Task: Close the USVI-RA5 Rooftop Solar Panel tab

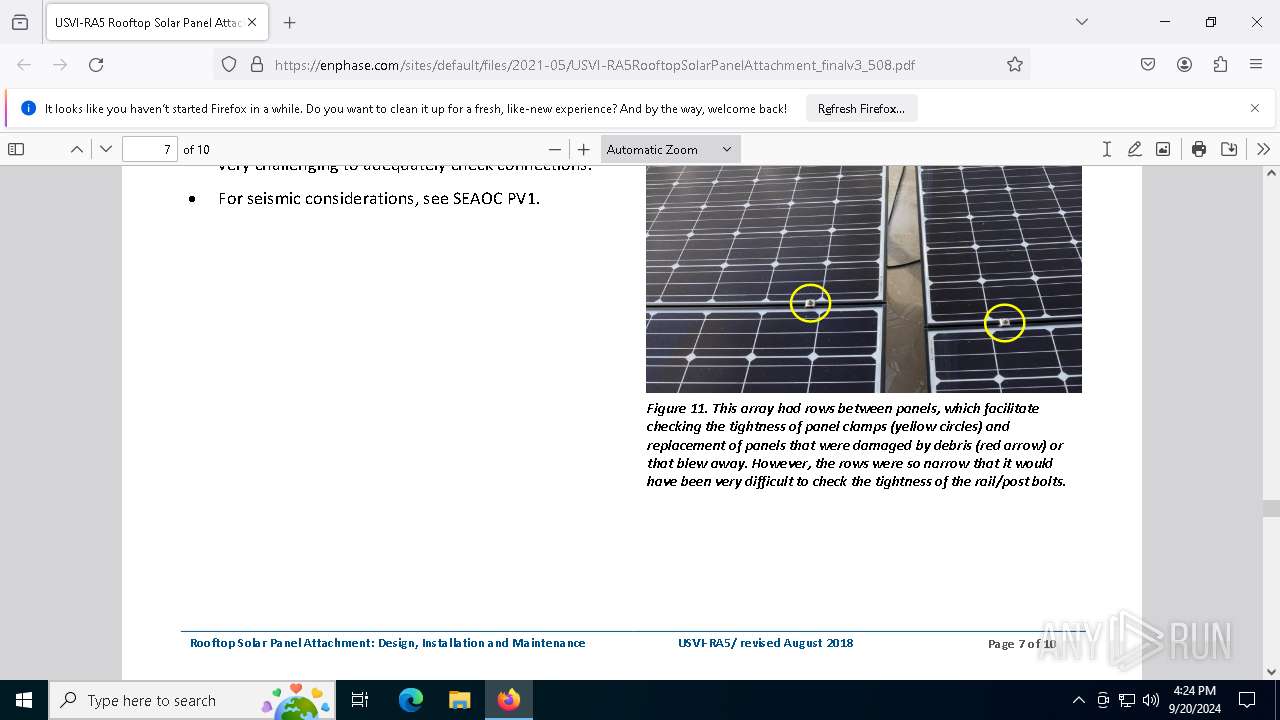Action: click(x=252, y=22)
